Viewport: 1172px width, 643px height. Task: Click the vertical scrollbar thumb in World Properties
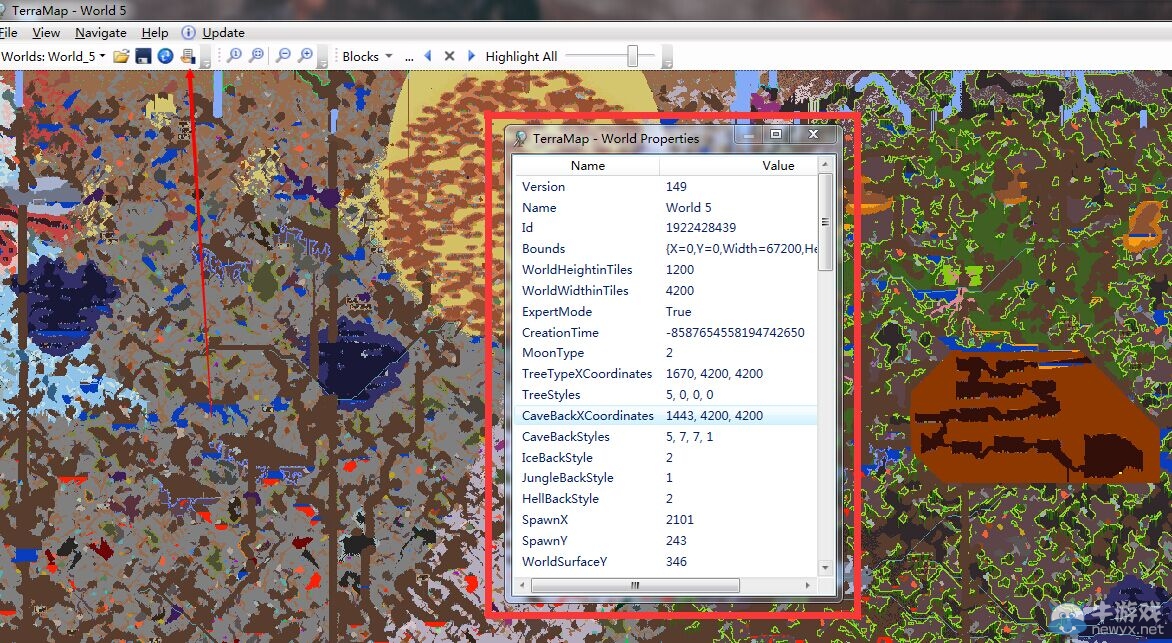pyautogui.click(x=825, y=222)
